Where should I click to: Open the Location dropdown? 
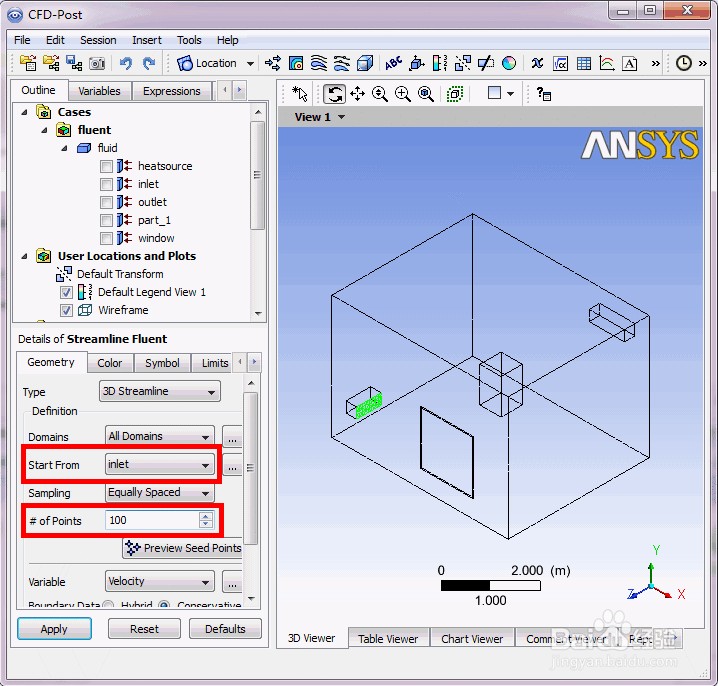[x=250, y=63]
